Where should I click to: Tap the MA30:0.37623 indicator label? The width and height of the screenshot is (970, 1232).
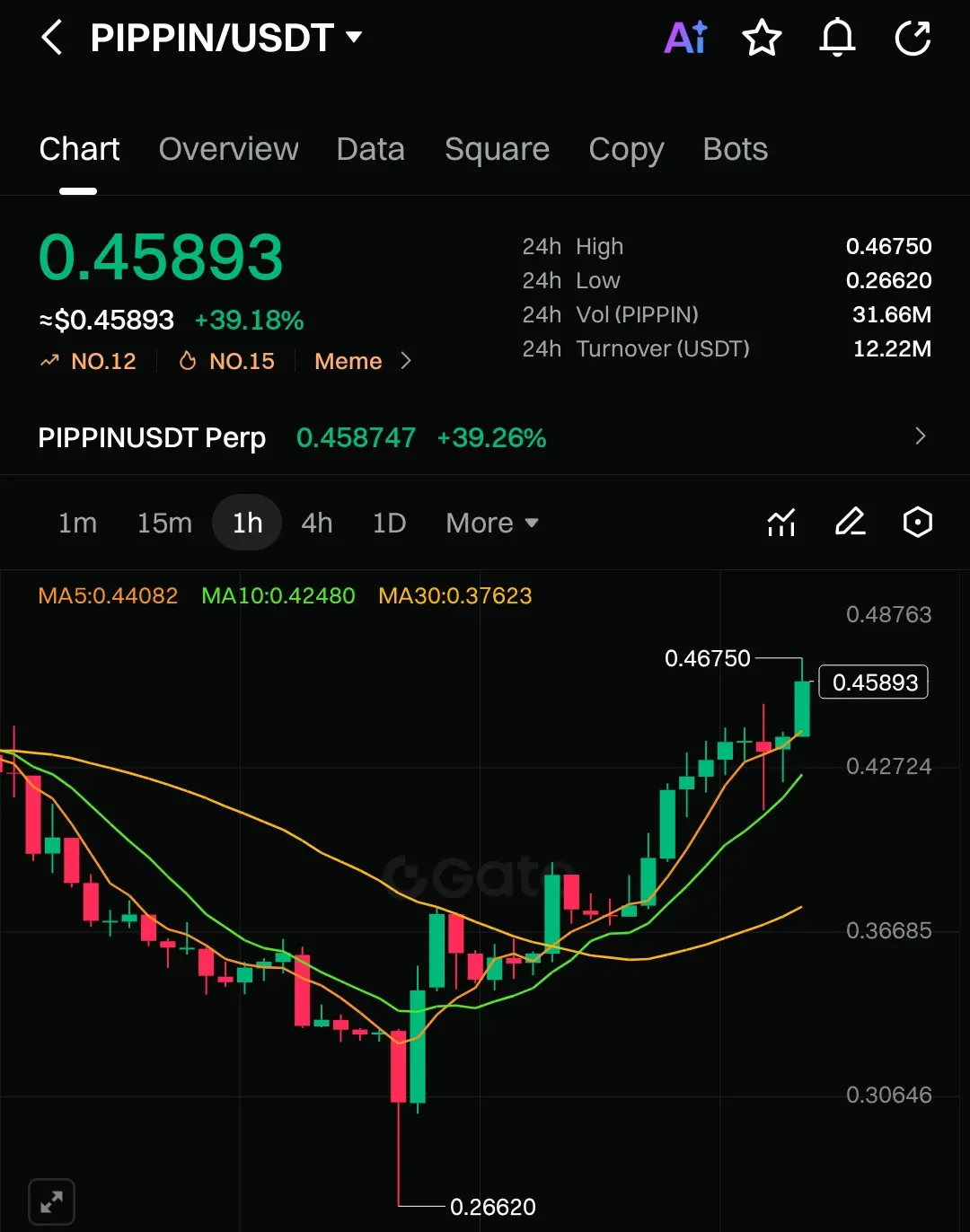pyautogui.click(x=454, y=595)
